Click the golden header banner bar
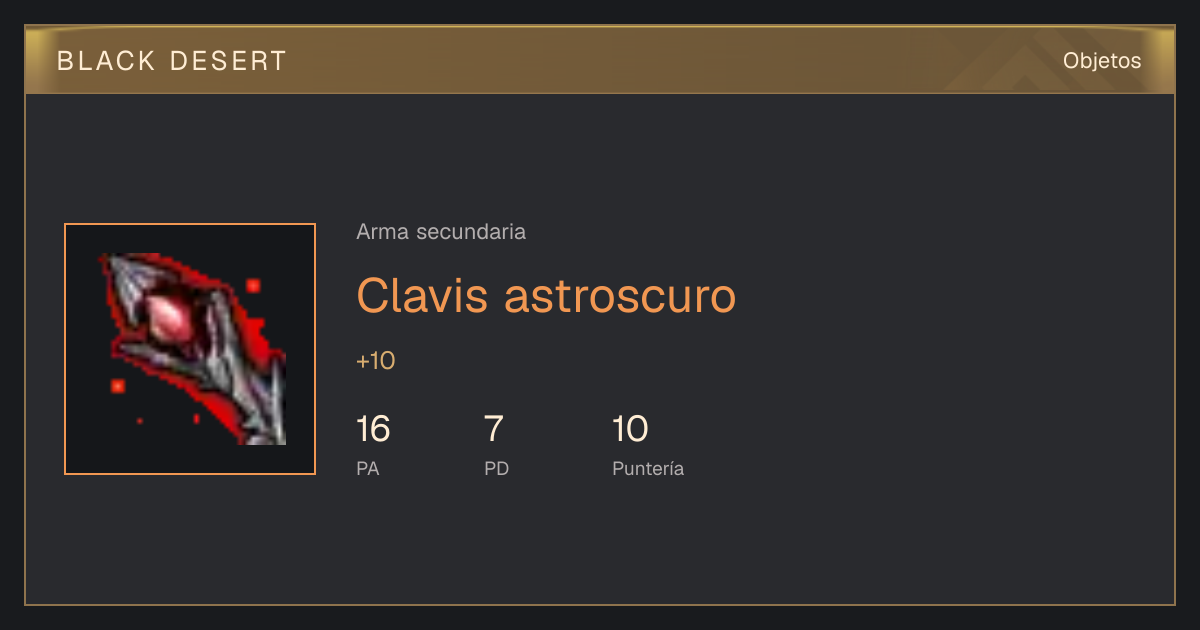Image resolution: width=1200 pixels, height=630 pixels. coord(600,60)
